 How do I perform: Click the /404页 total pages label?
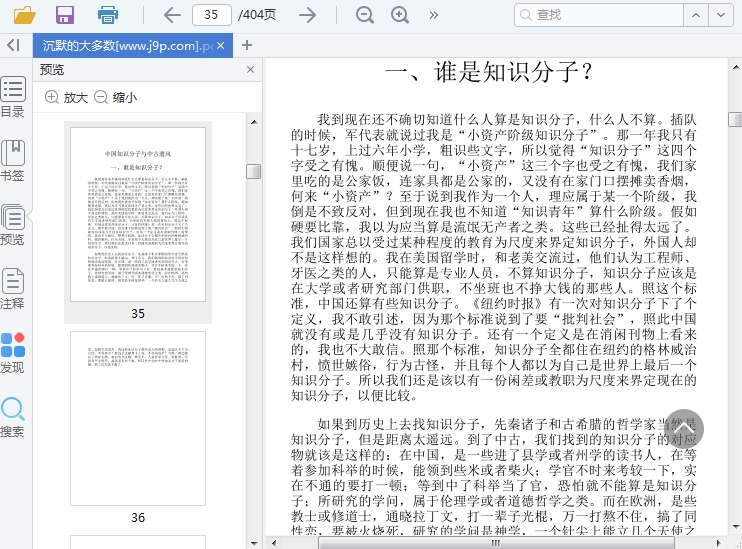point(256,15)
